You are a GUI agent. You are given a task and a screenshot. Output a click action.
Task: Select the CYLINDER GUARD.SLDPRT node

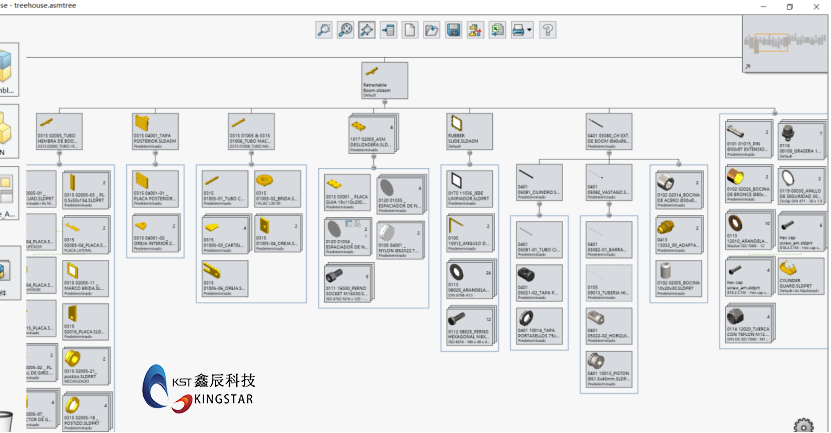coord(801,276)
